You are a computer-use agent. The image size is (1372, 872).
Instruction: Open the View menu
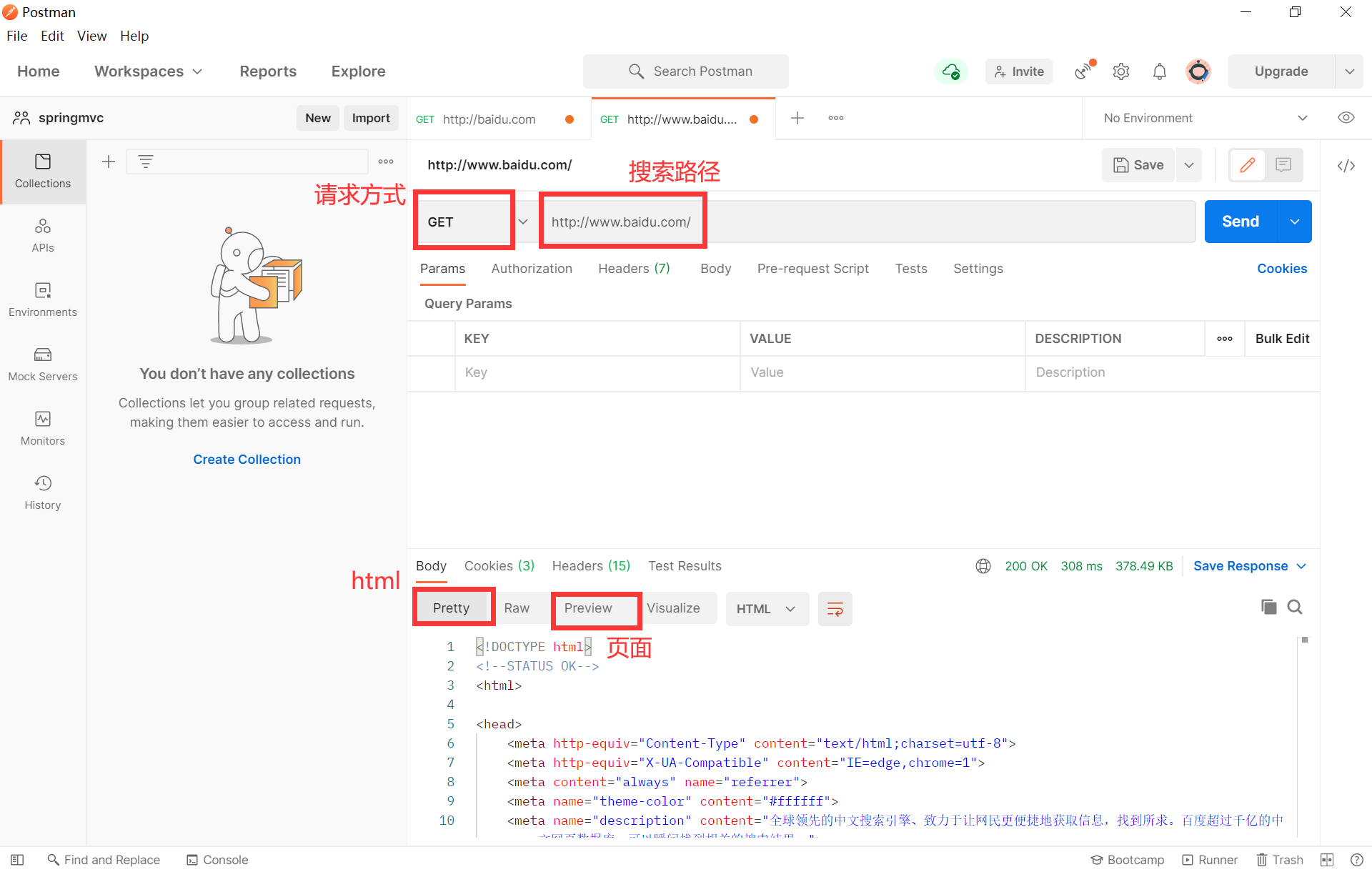92,36
